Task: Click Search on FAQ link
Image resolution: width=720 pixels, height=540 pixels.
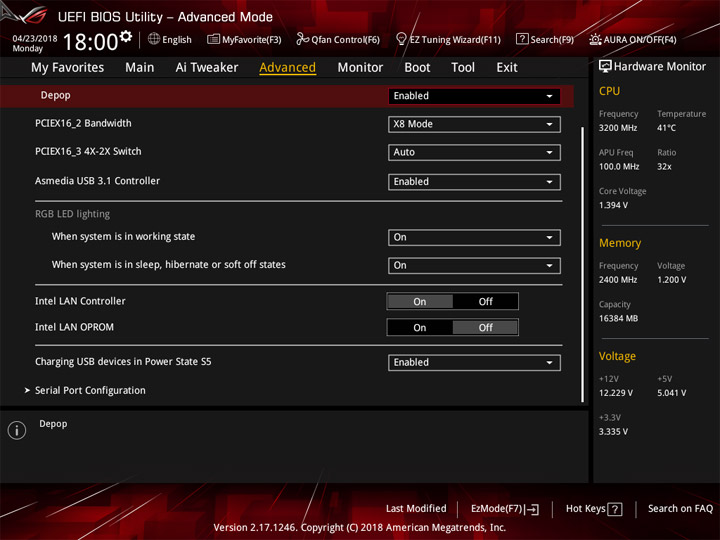Action: point(681,509)
